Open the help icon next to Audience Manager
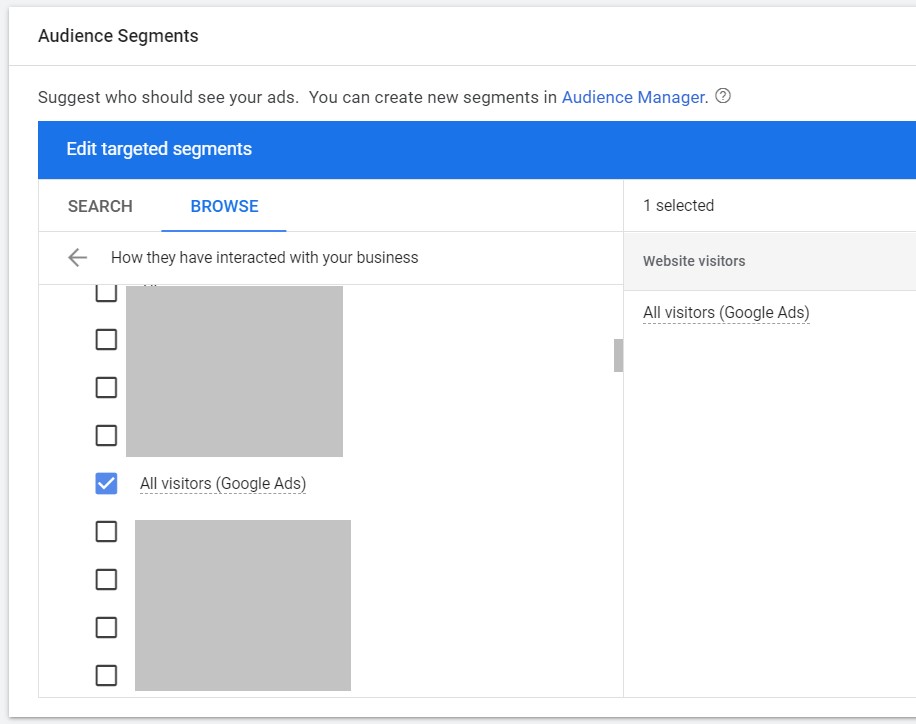Viewport: 916px width, 724px height. (724, 96)
